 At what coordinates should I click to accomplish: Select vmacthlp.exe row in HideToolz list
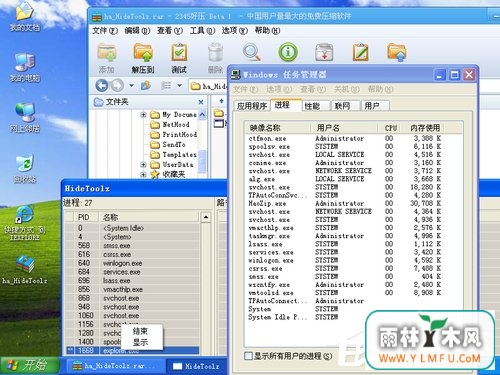pyautogui.click(x=133, y=289)
